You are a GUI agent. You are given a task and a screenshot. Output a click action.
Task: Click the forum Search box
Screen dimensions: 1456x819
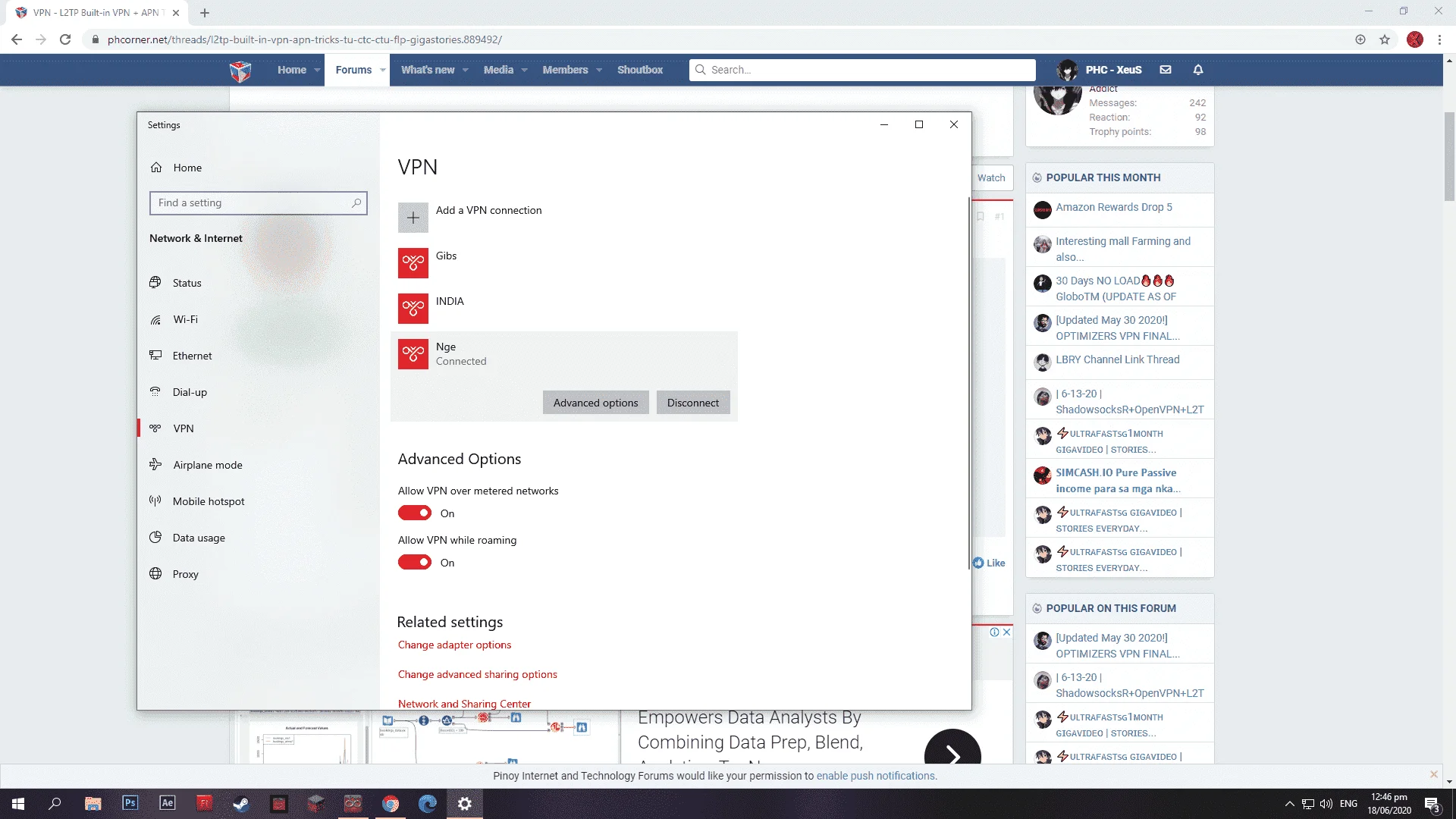[x=862, y=70]
